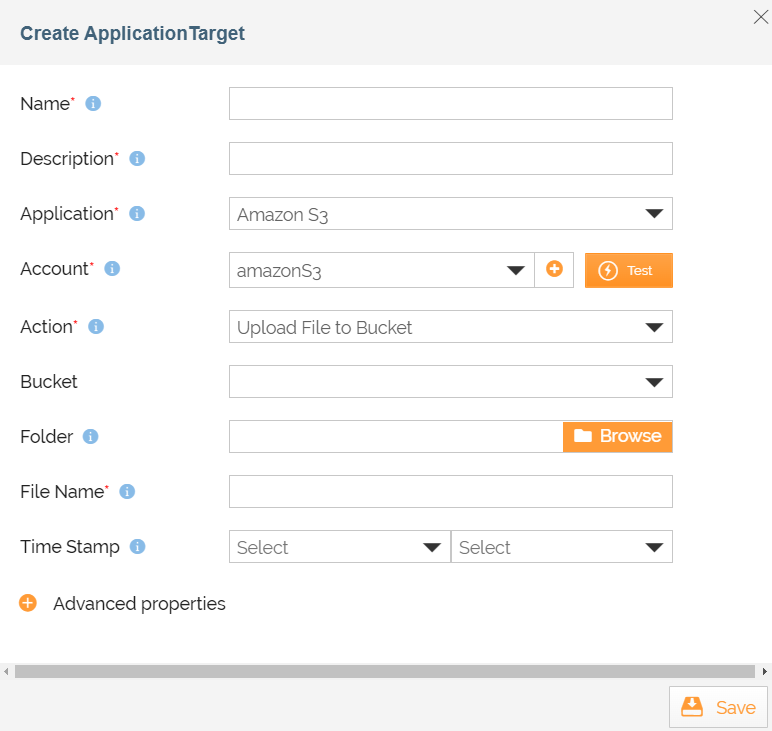Click the info icon beside Time Stamp
Viewport: 772px width, 731px height.
pyautogui.click(x=138, y=547)
